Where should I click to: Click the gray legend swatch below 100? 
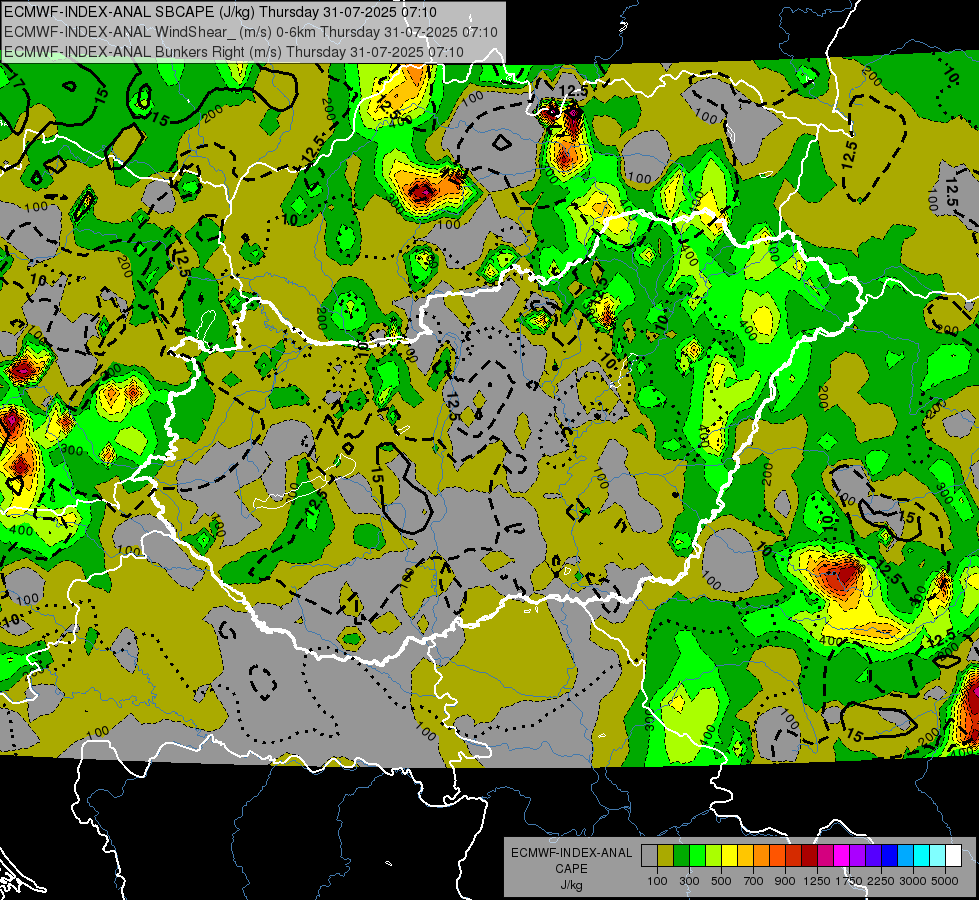pyautogui.click(x=649, y=856)
